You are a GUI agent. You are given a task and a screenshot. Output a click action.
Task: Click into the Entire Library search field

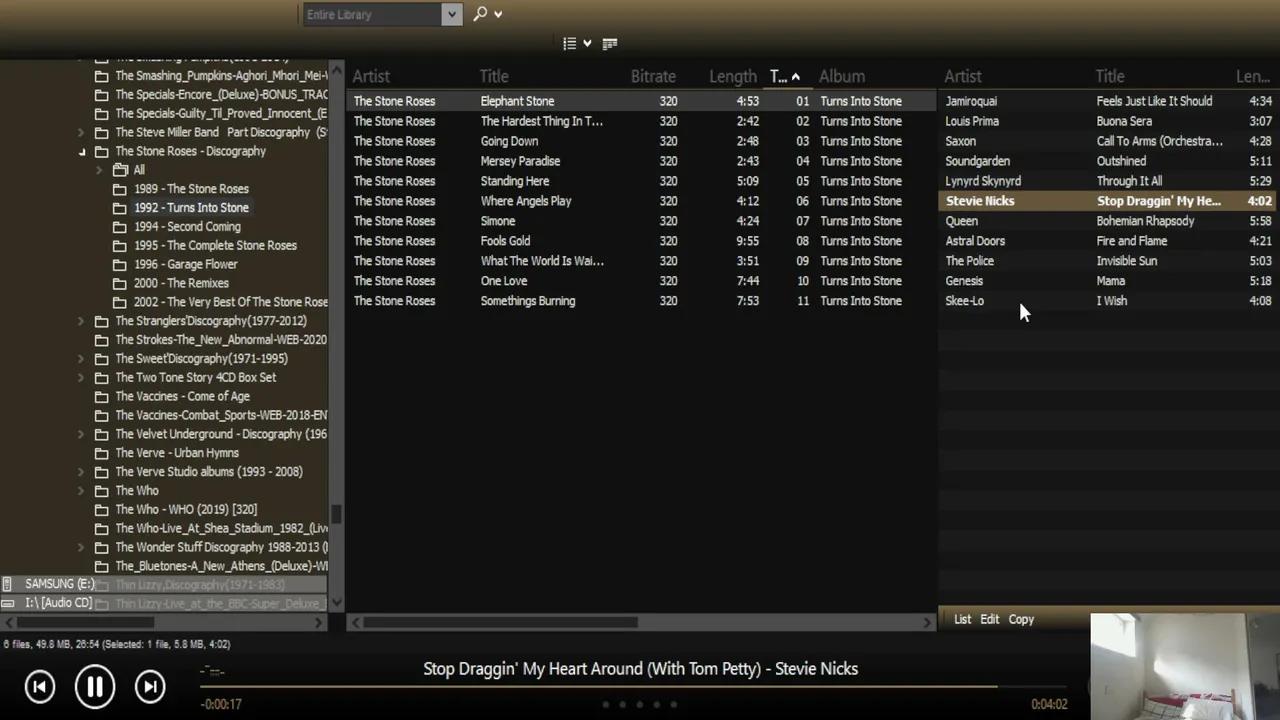[x=372, y=14]
